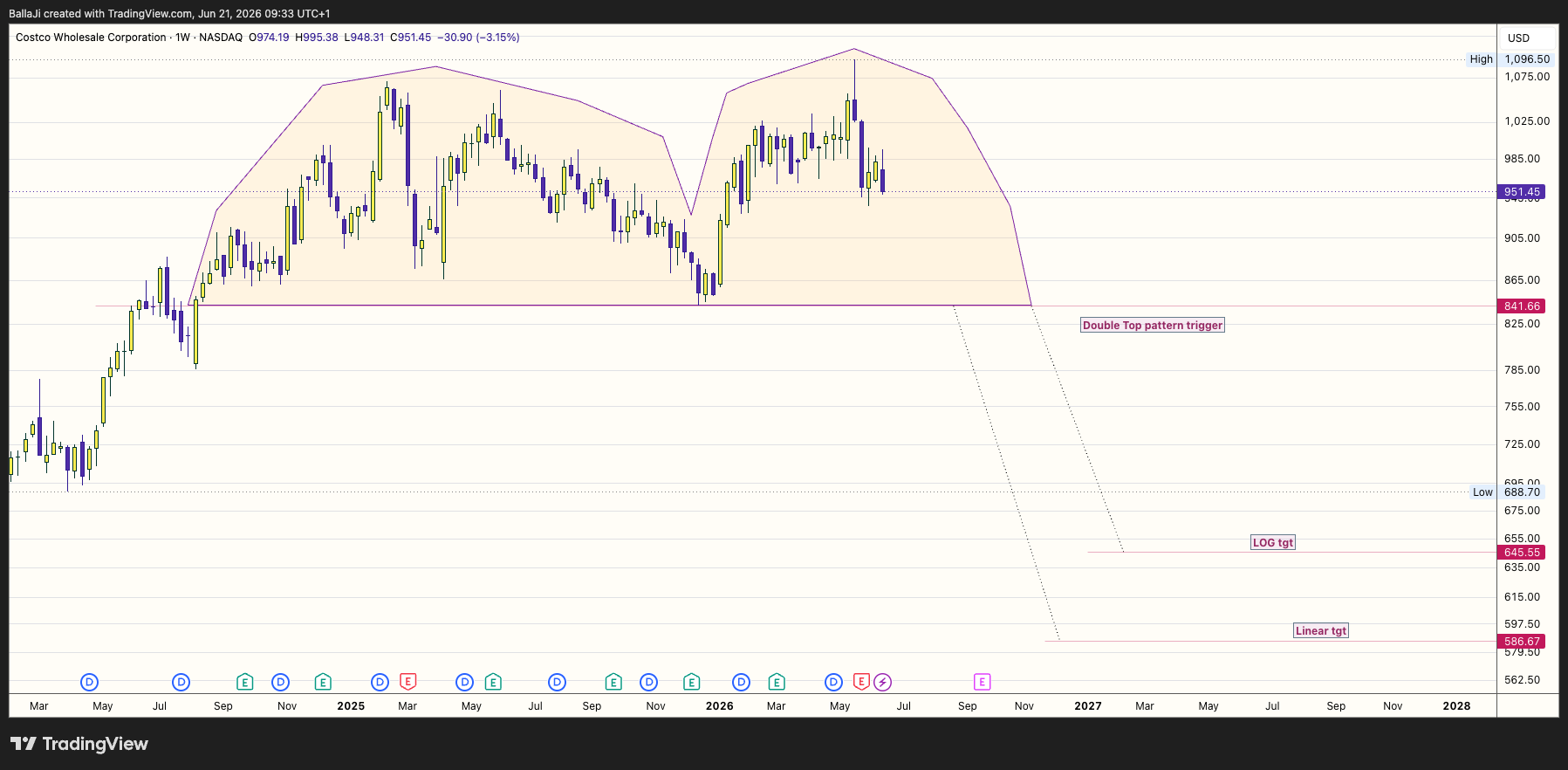Click the low value L948.31
1568x770 pixels.
(364, 38)
